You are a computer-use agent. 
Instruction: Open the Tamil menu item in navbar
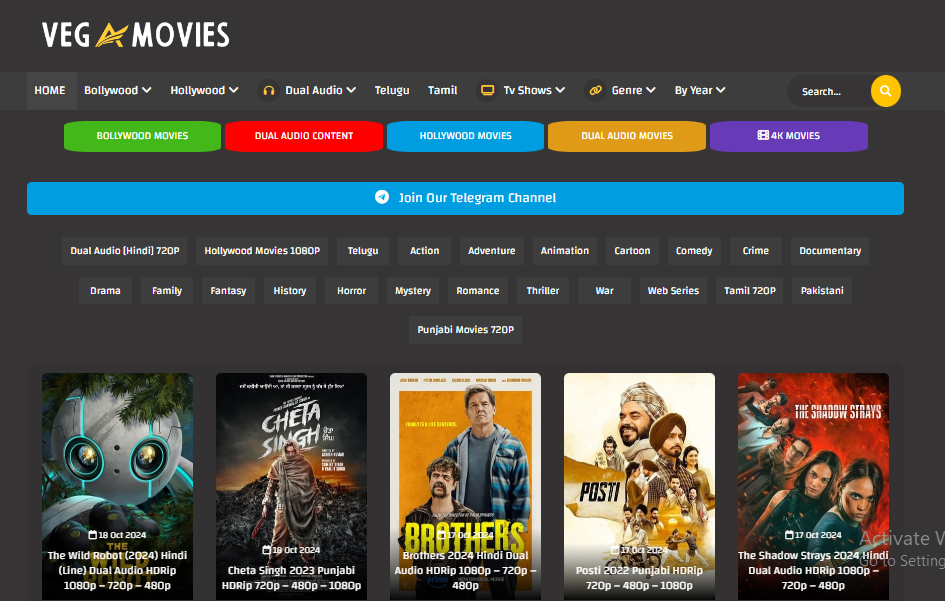[442, 90]
